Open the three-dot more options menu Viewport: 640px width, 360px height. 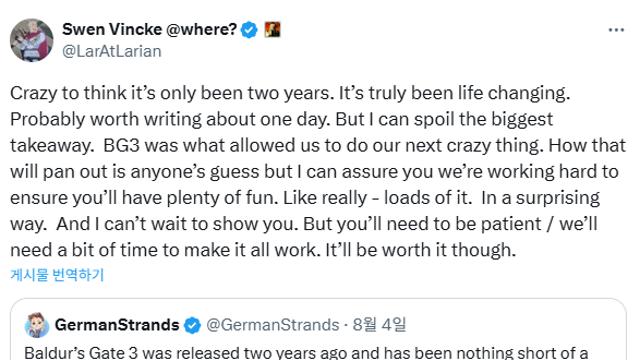coord(616,30)
